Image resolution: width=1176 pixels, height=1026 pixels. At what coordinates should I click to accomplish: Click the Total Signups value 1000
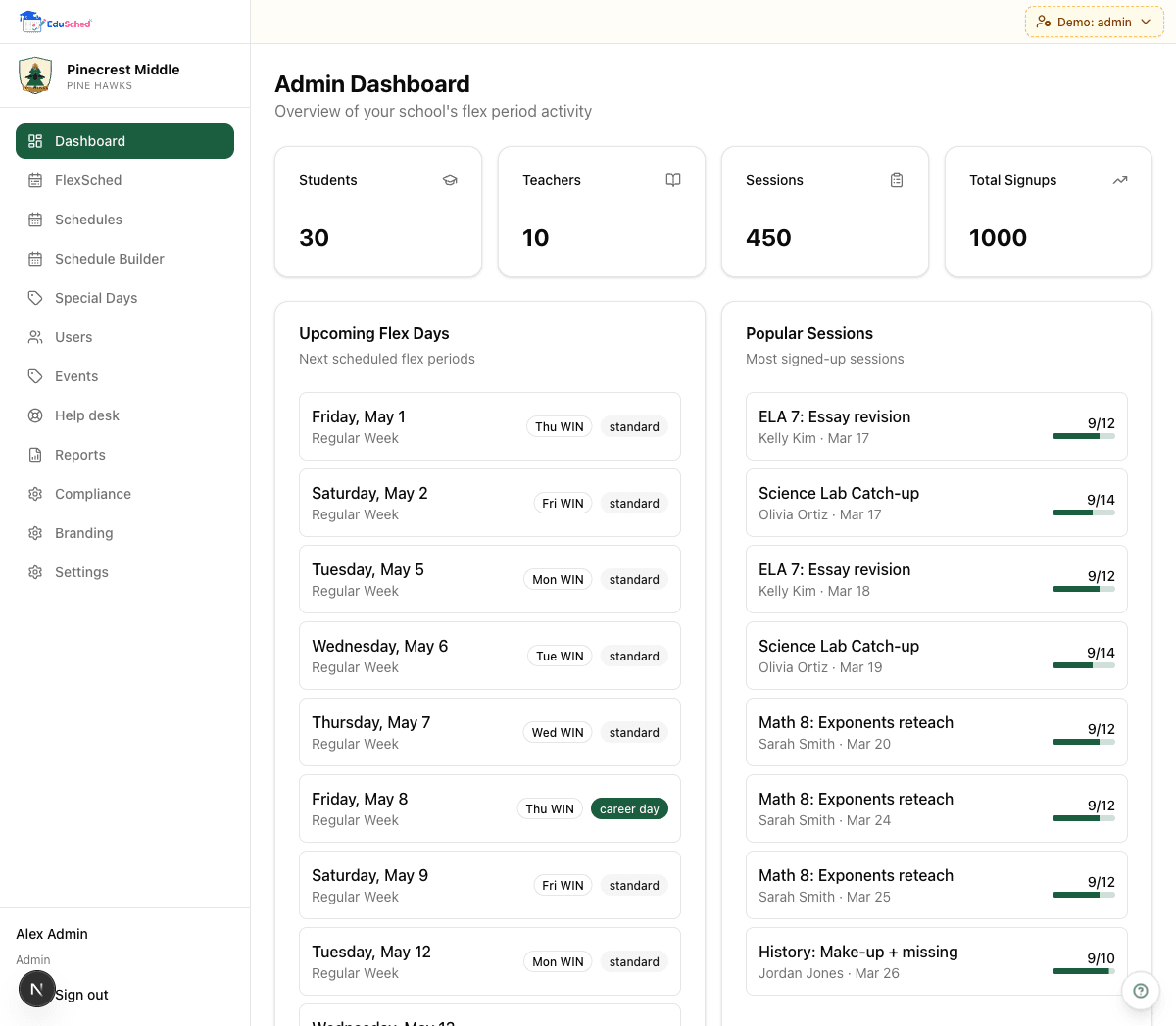tap(998, 238)
